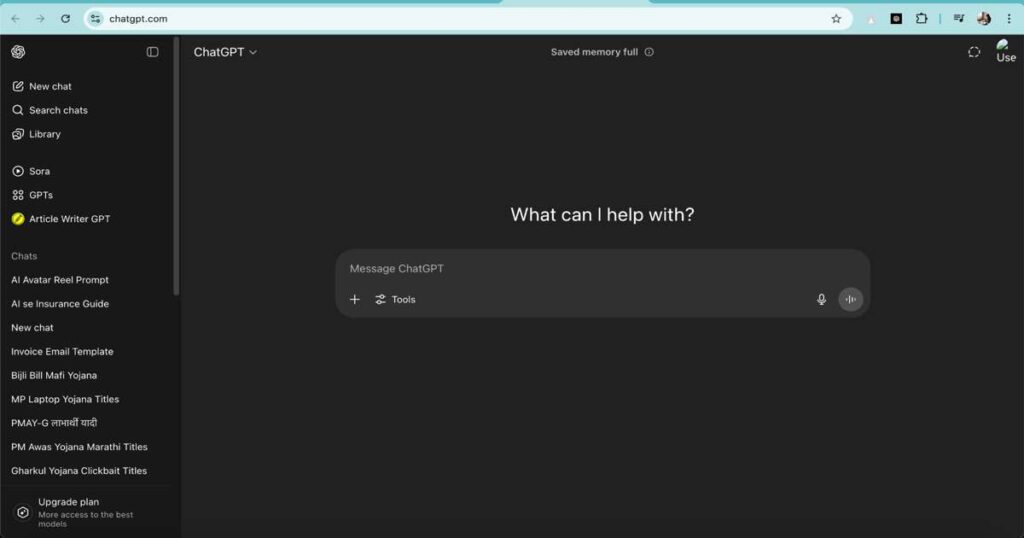Open the ChatGPT model selector dropdown
1024x538 pixels.
[225, 52]
